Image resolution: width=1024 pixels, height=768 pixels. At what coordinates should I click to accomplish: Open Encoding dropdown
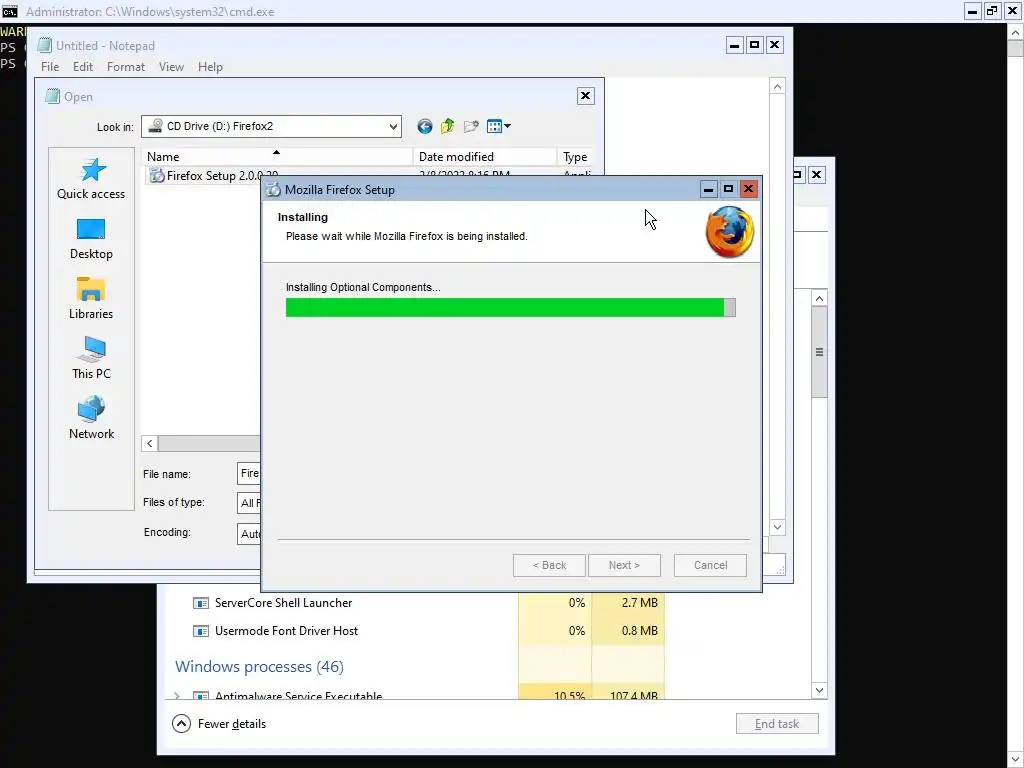tap(249, 534)
